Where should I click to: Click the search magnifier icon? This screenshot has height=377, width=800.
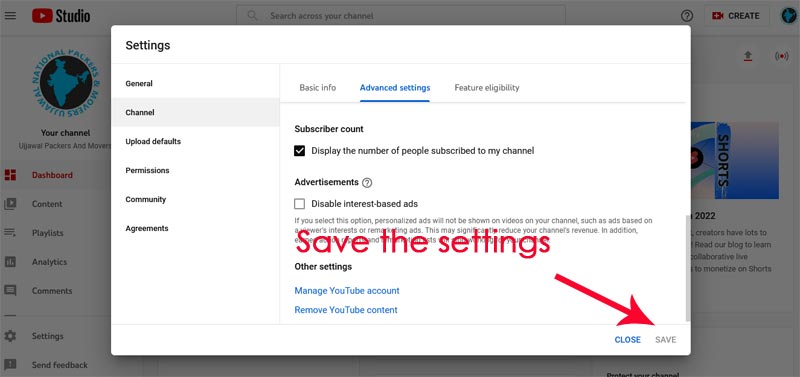(x=252, y=16)
